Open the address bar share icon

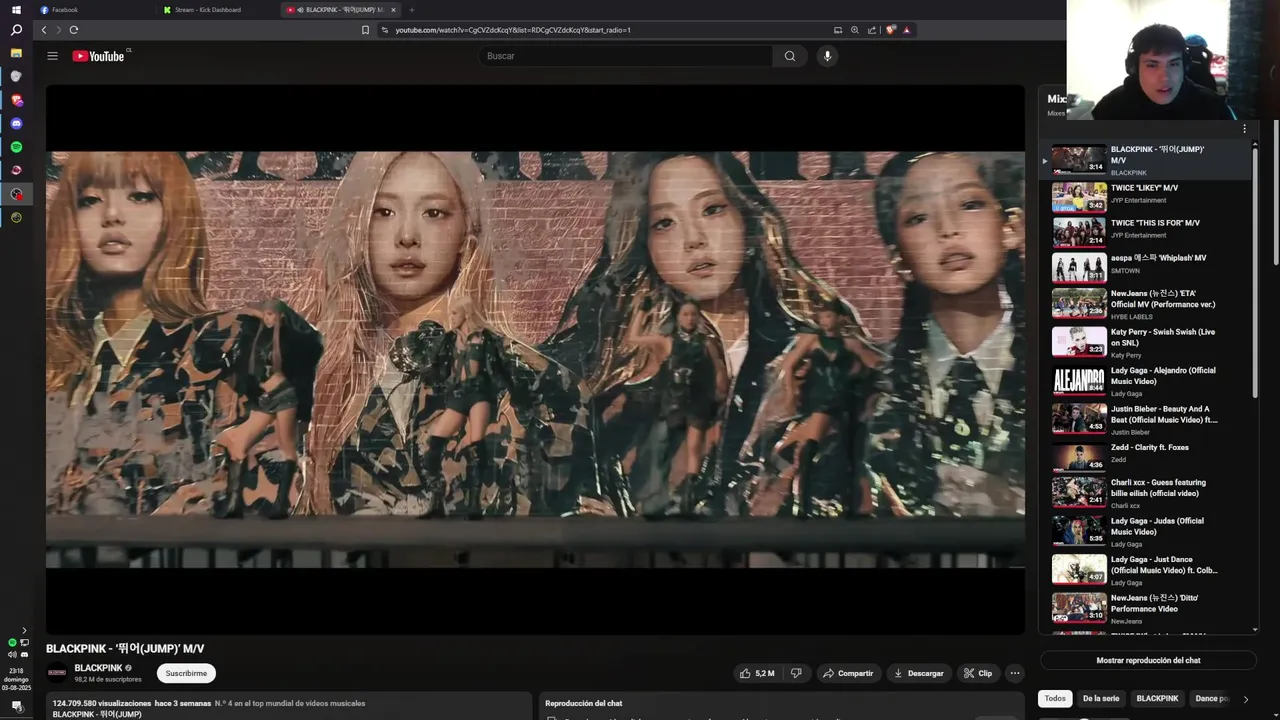871,30
